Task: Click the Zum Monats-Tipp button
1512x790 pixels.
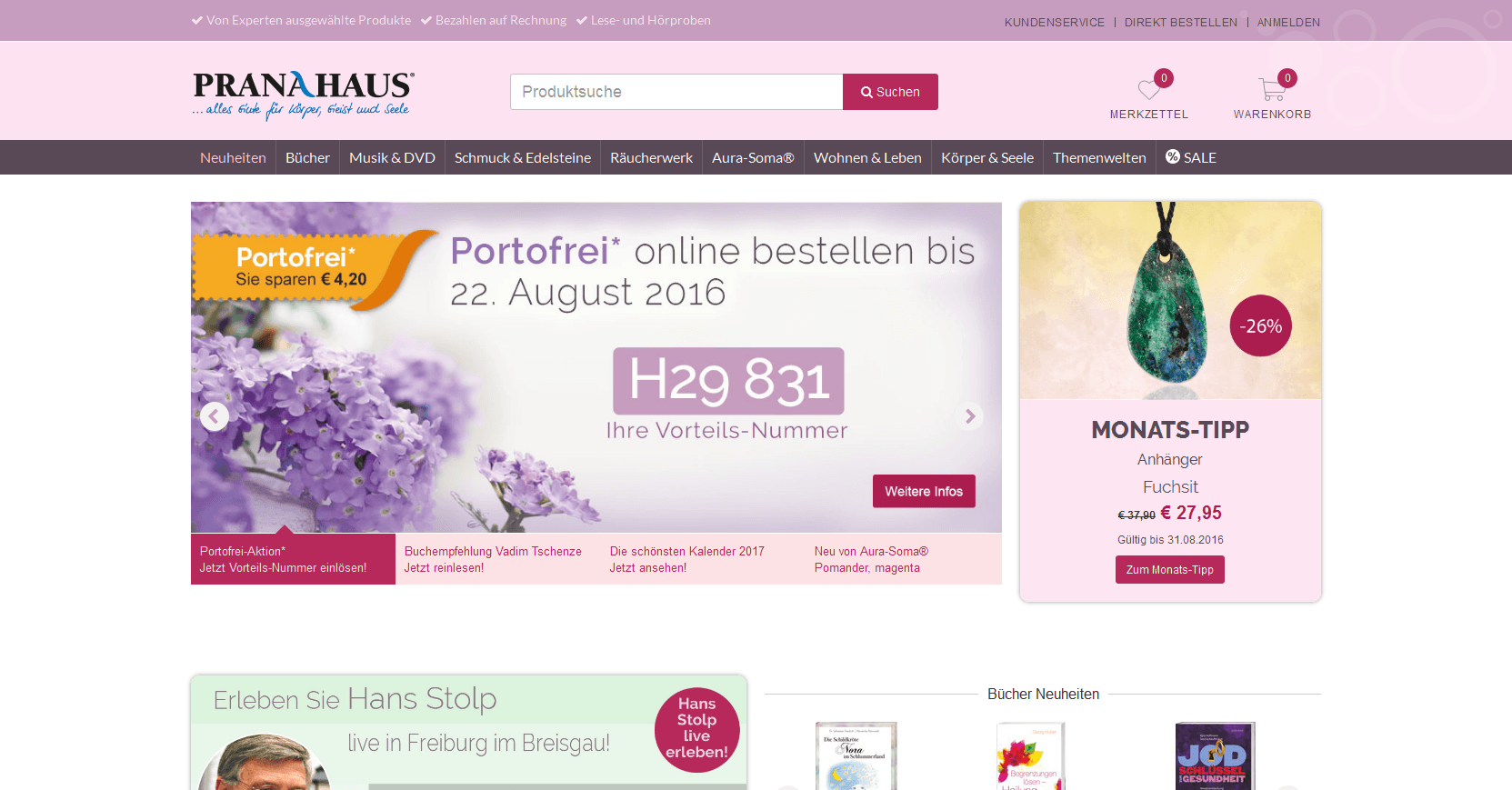Action: coord(1170,569)
